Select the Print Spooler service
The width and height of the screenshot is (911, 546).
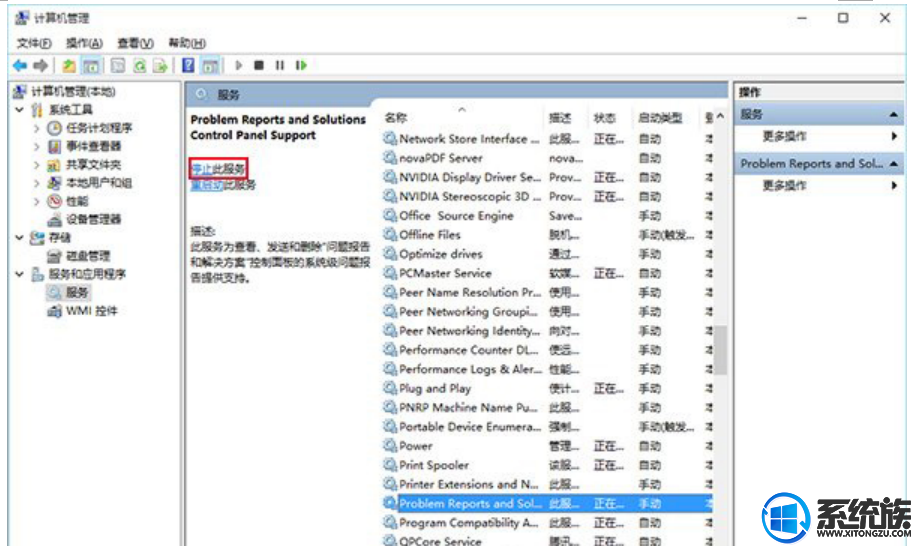click(547, 465)
